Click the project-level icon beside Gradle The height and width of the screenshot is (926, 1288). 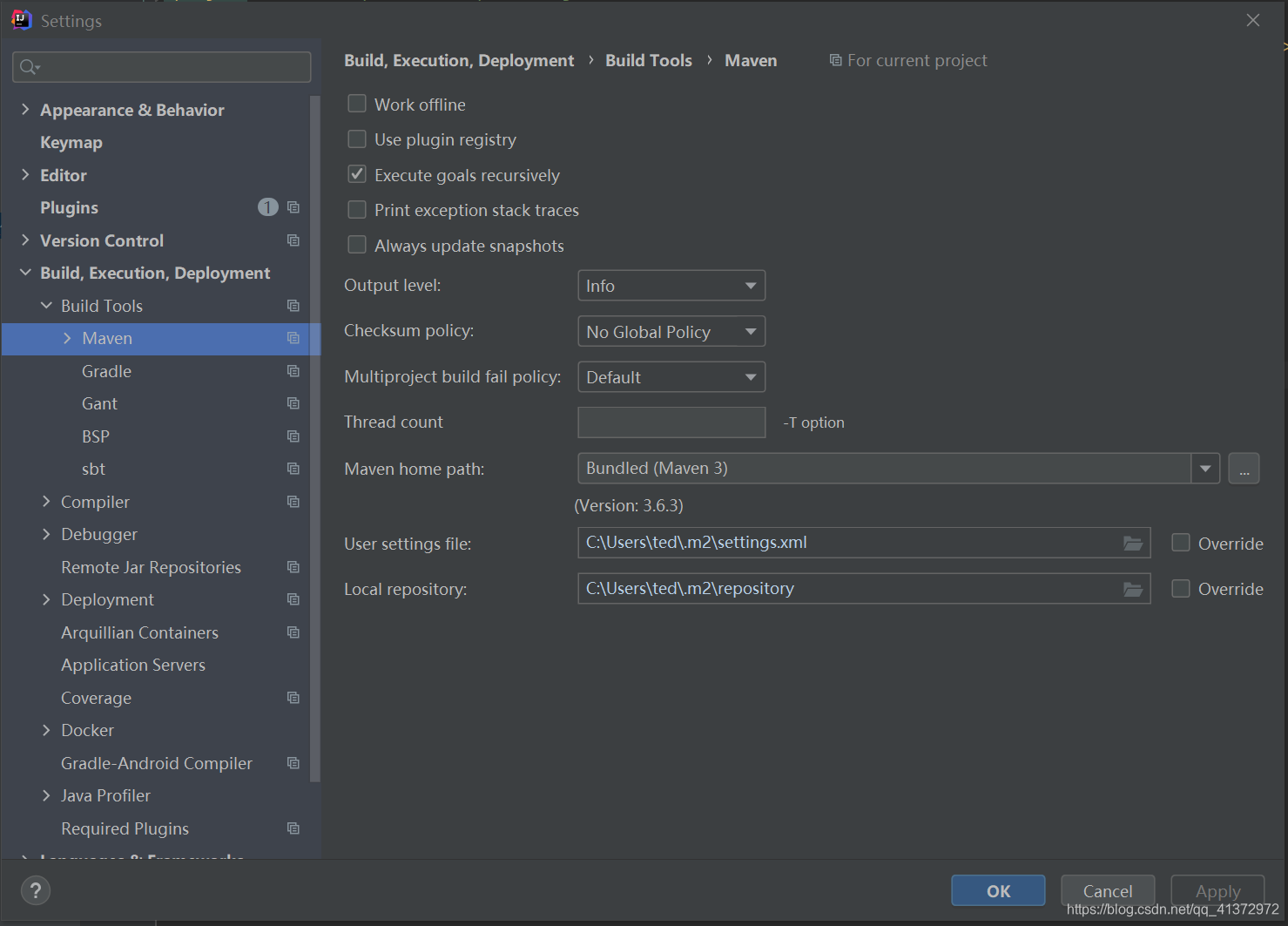click(x=293, y=371)
